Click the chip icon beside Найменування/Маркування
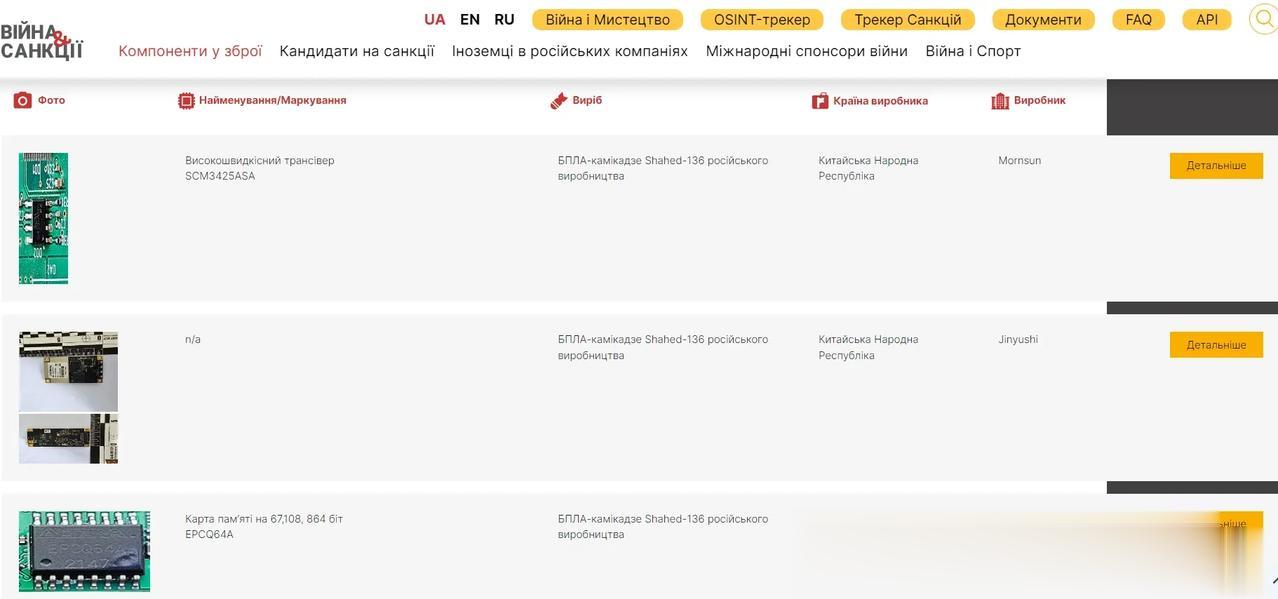1278x599 pixels. tap(186, 100)
